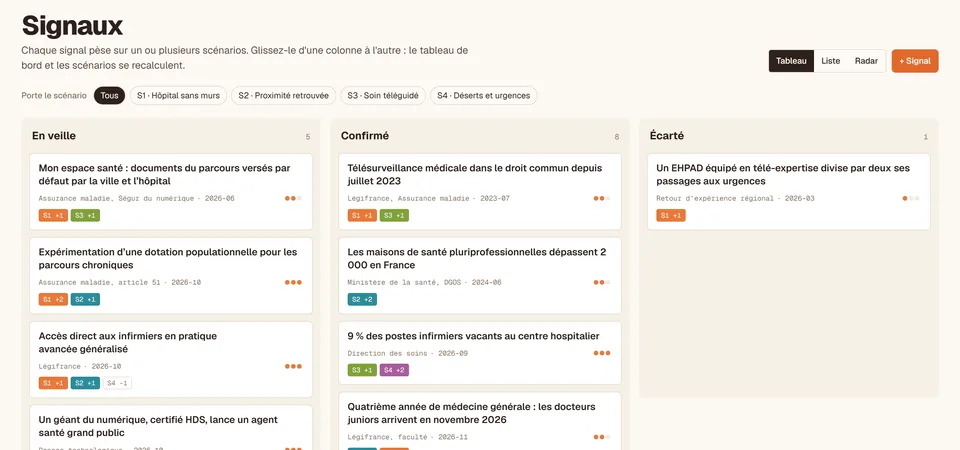Click strength dots on maisons de santé card
Image resolution: width=960 pixels, height=450 pixels.
pyautogui.click(x=602, y=282)
